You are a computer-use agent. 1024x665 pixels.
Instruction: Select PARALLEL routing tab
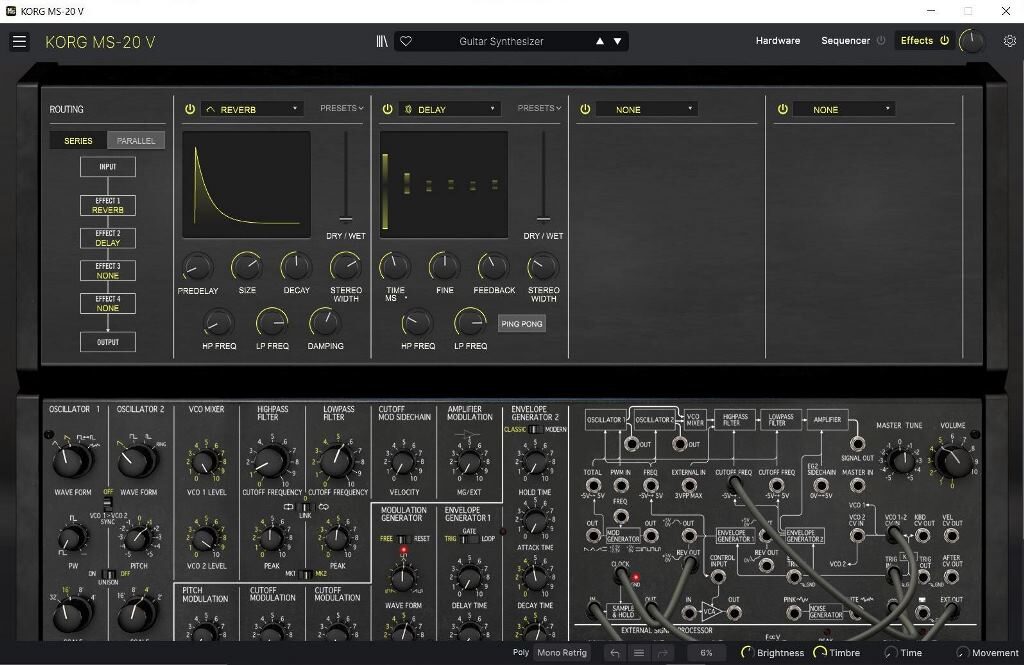136,140
